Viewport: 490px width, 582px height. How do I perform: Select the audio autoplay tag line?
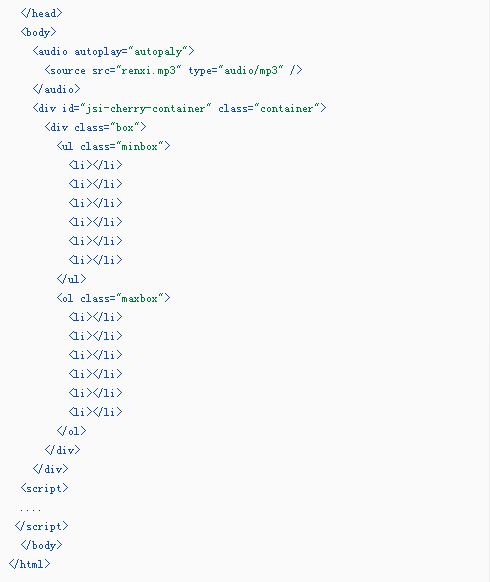tap(113, 51)
